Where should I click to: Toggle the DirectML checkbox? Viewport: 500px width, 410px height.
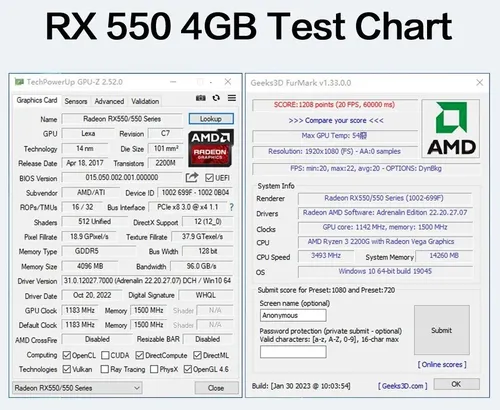point(197,355)
